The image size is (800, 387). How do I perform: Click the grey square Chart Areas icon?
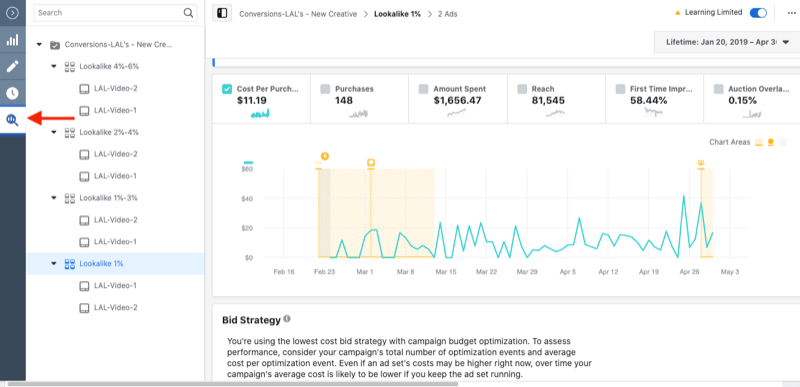(783, 142)
